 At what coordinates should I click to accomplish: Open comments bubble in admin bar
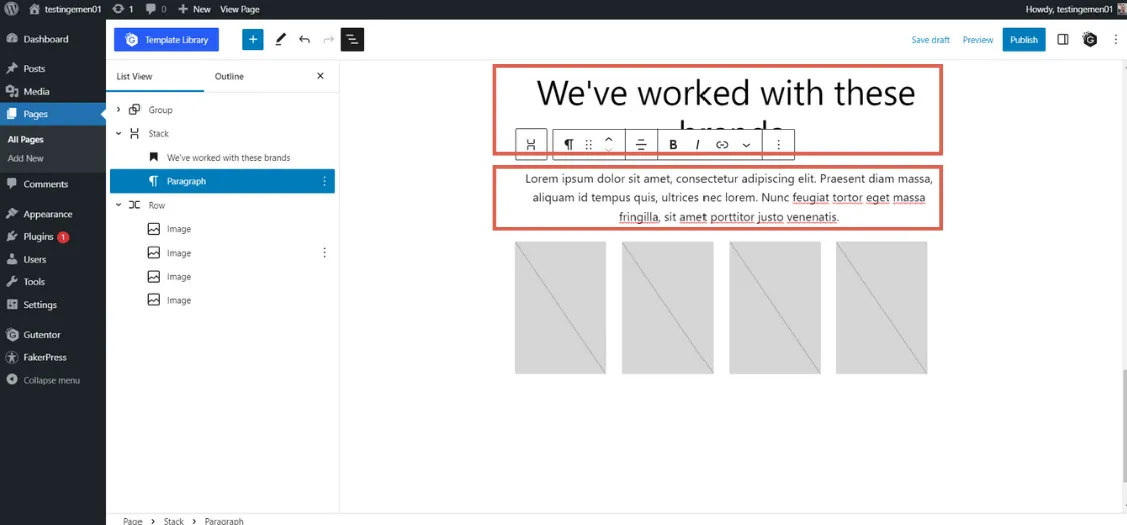coord(155,9)
